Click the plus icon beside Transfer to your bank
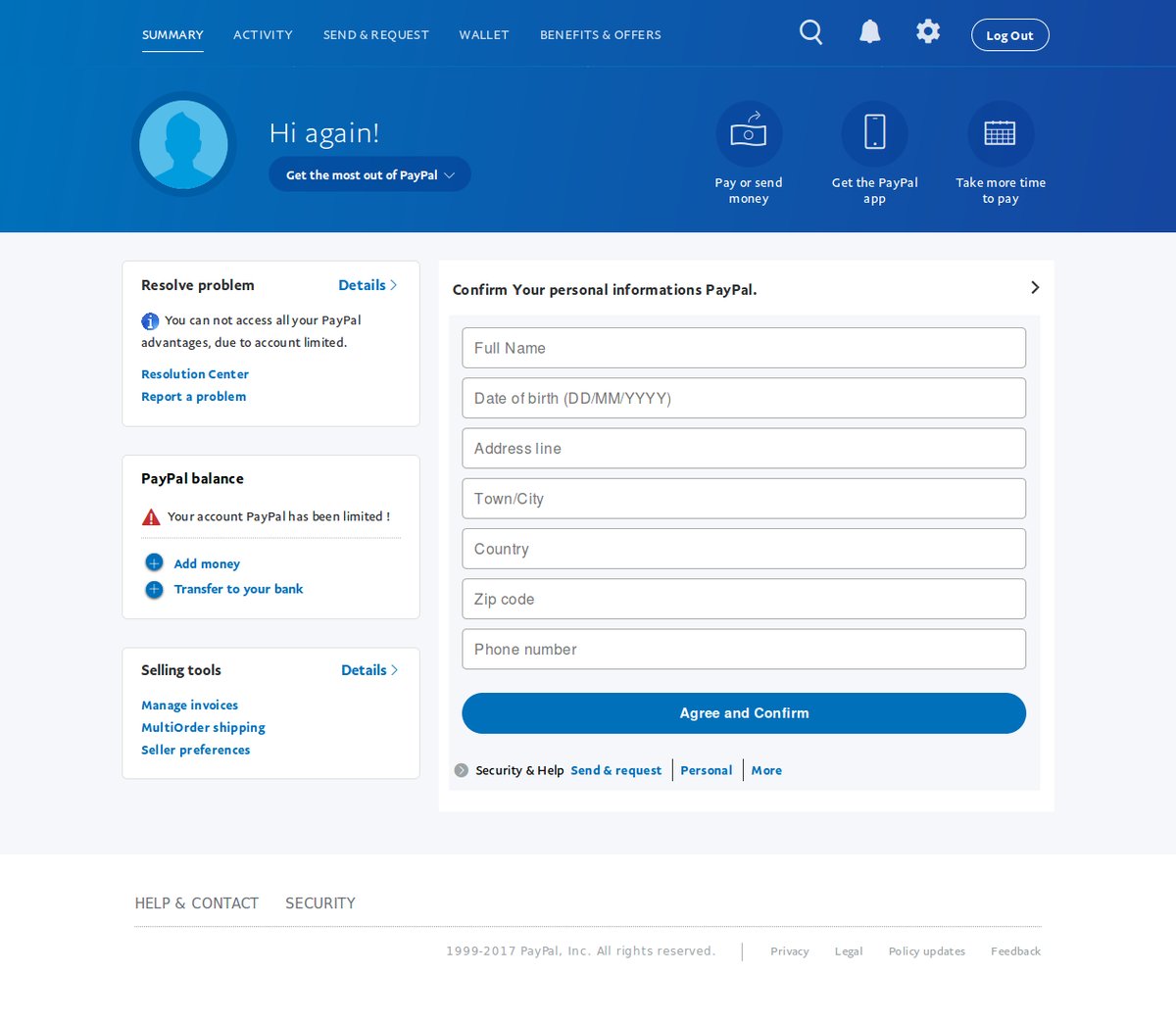The image size is (1176, 1022). pyautogui.click(x=154, y=589)
